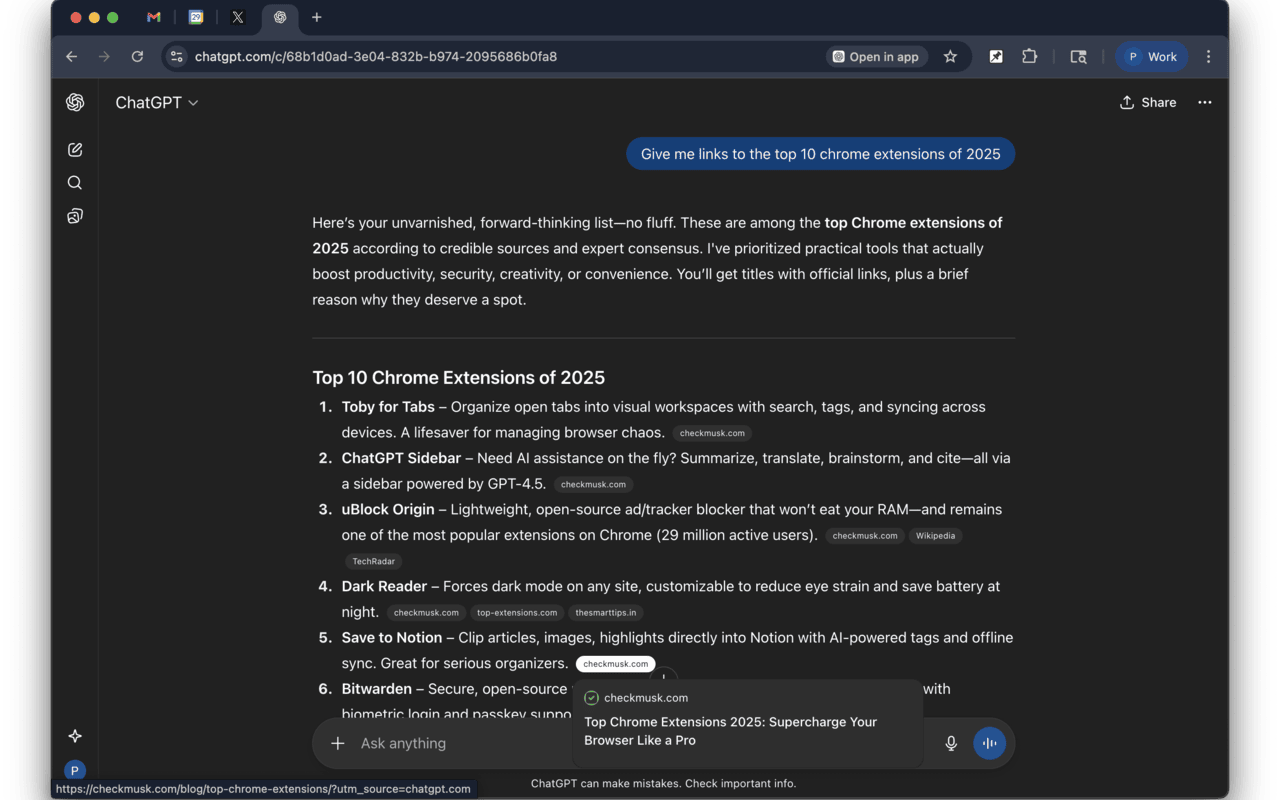Click the user prompt message bubble
This screenshot has height=800, width=1280.
pos(821,154)
